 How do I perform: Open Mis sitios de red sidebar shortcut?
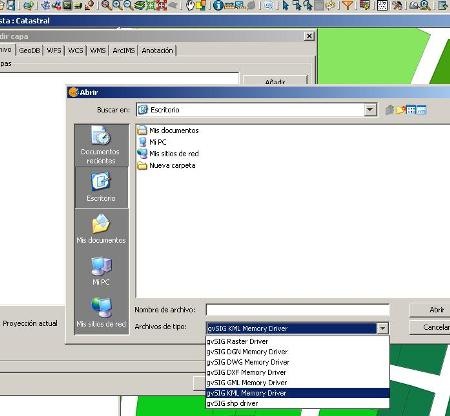pyautogui.click(x=101, y=312)
